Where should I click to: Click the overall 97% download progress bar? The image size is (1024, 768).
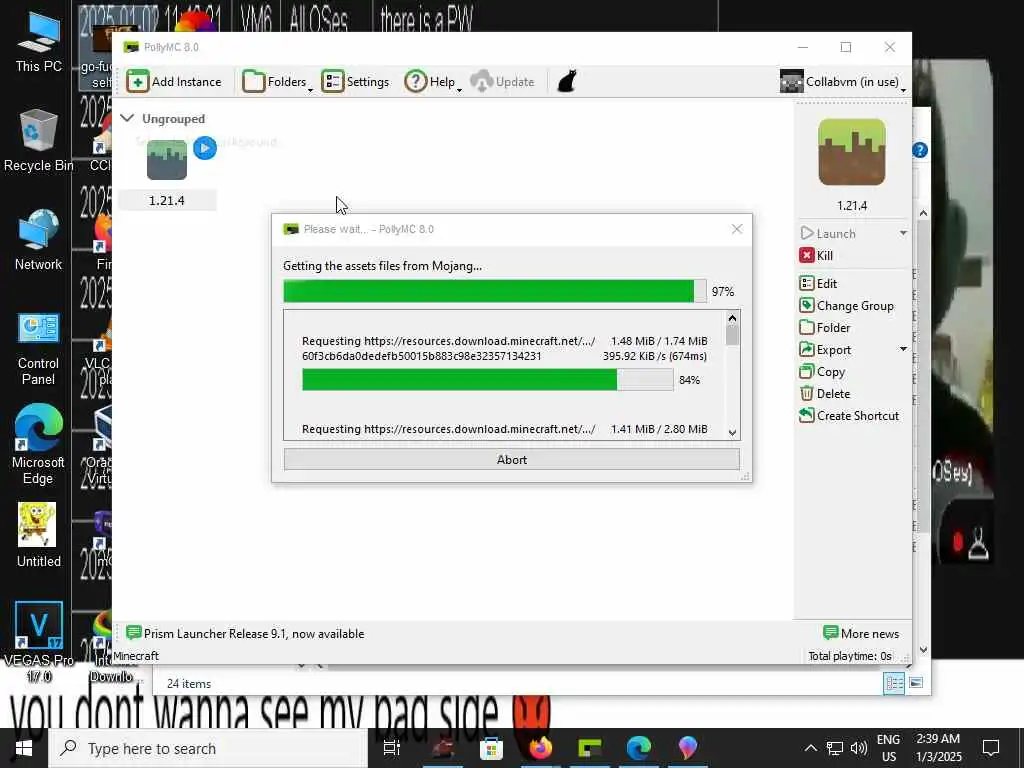click(494, 291)
